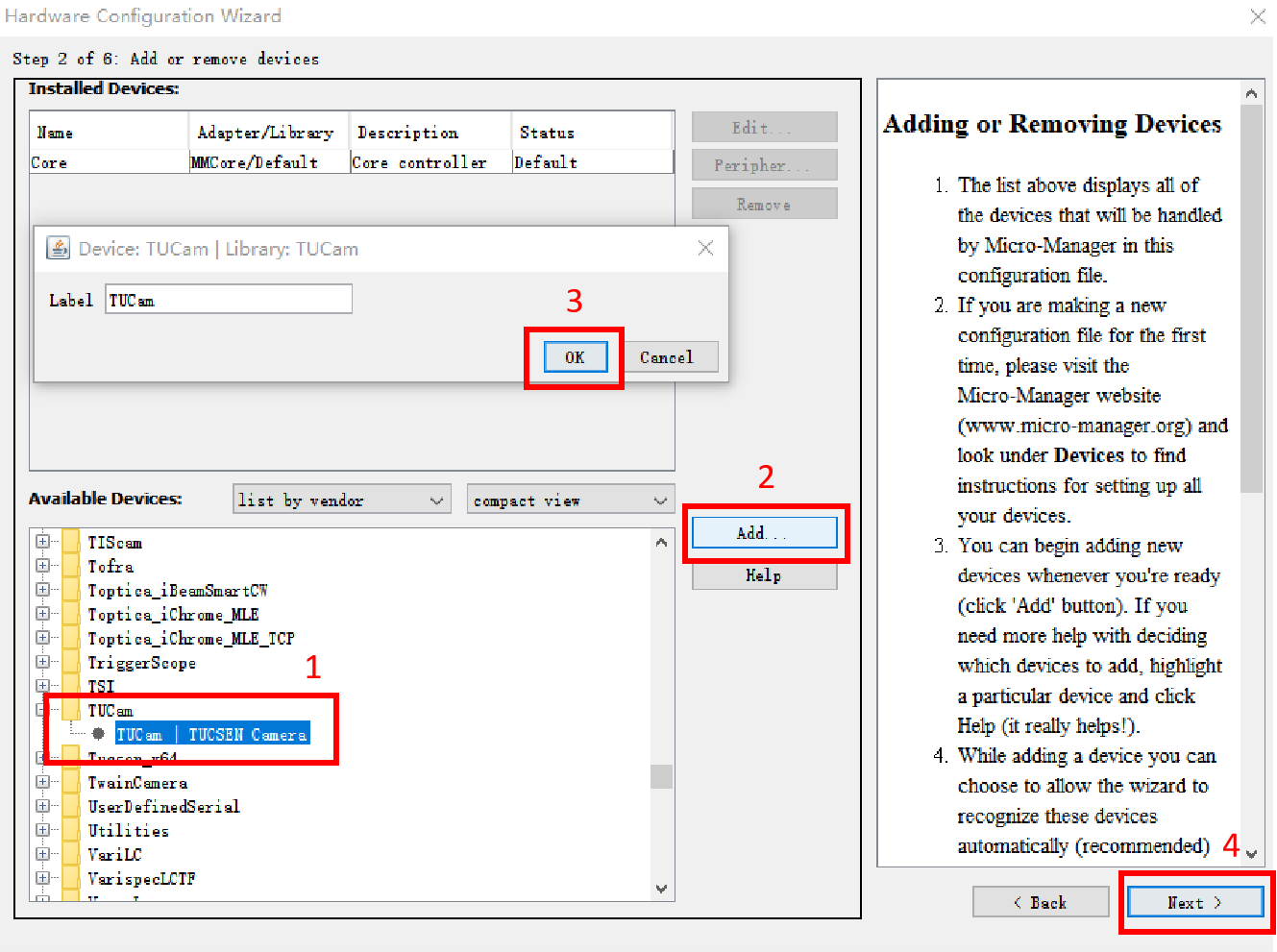
Task: Go Back to the previous wizard step
Action: pos(1041,903)
